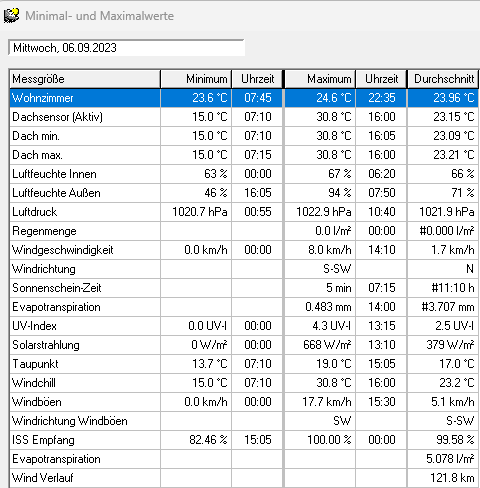Click the #3.707 mm evapotranspiration cell
This screenshot has height=488, width=480.
click(x=443, y=307)
